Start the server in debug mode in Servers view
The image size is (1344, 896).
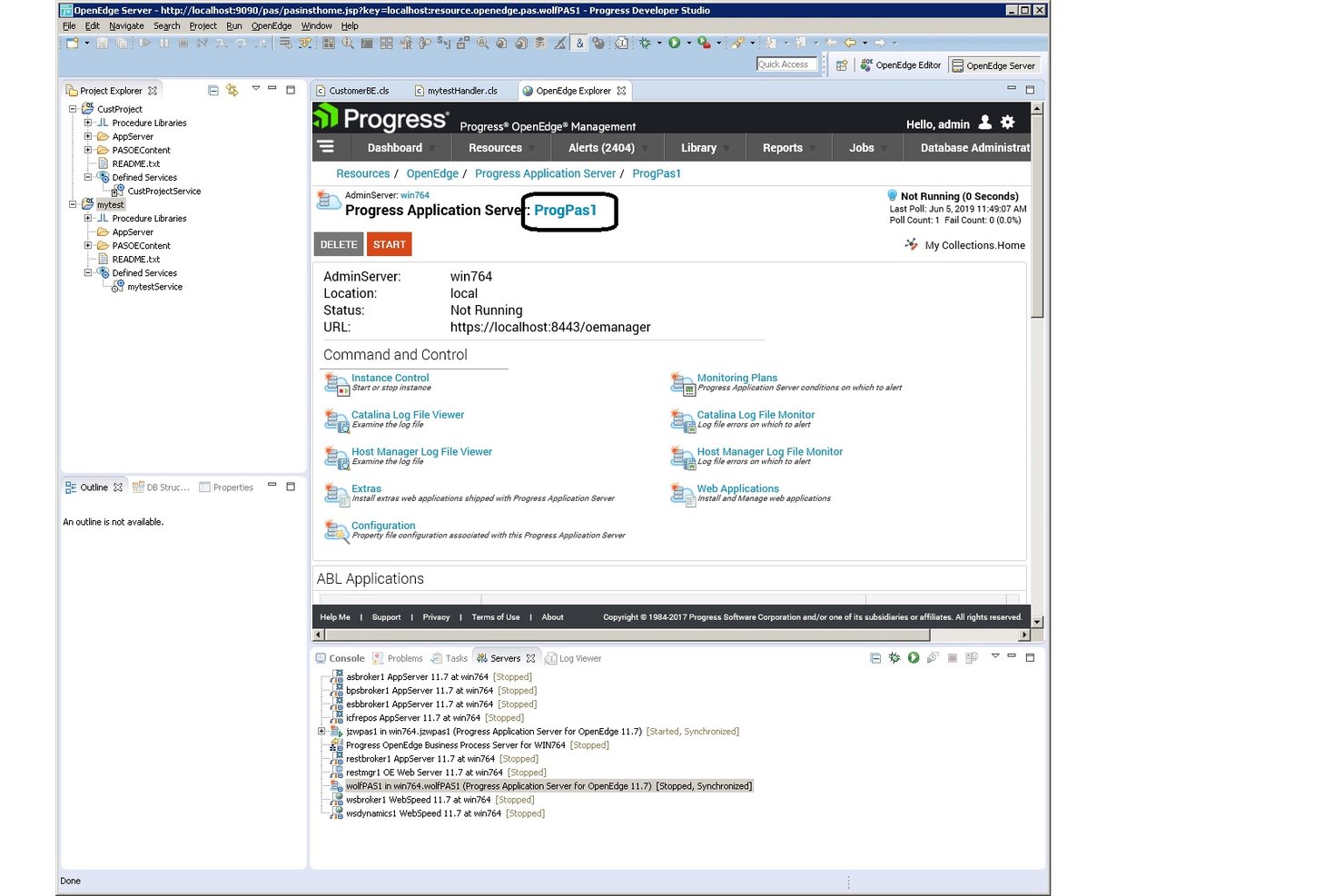pyautogui.click(x=894, y=658)
